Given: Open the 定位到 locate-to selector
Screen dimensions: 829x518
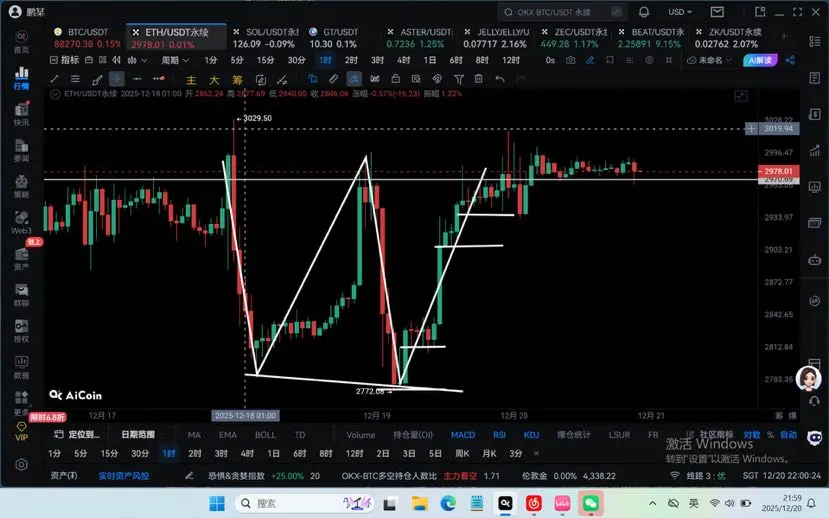Looking at the screenshot, I should tap(77, 434).
